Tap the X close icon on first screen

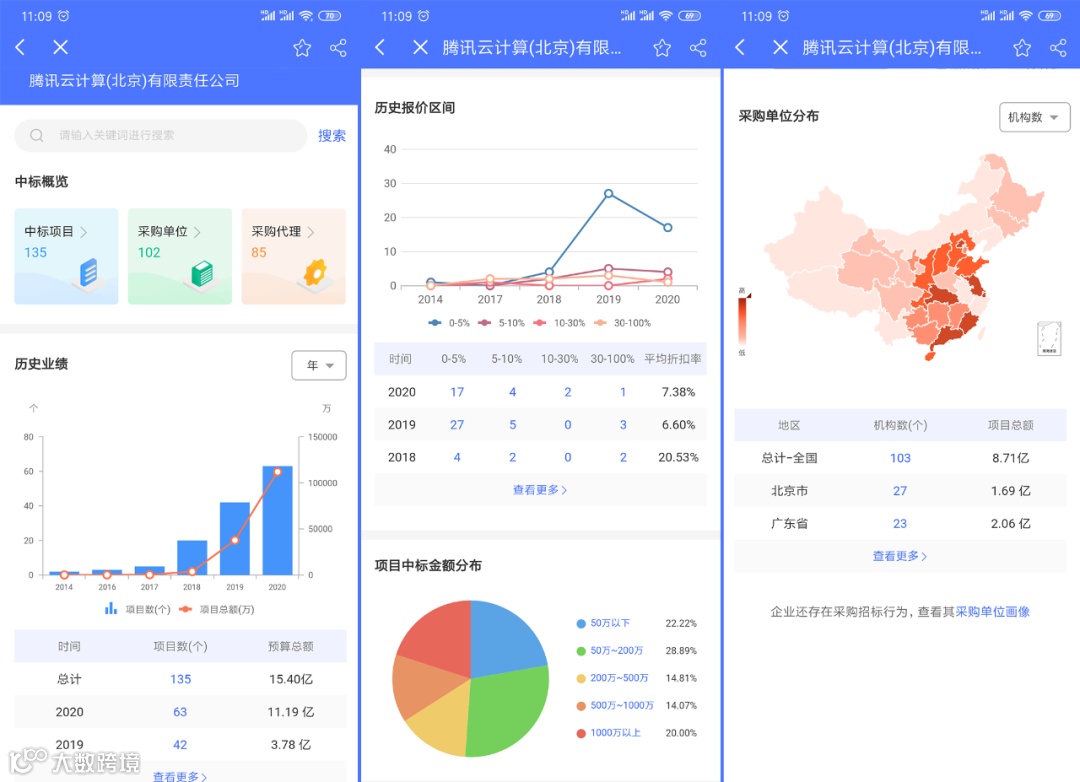point(61,47)
